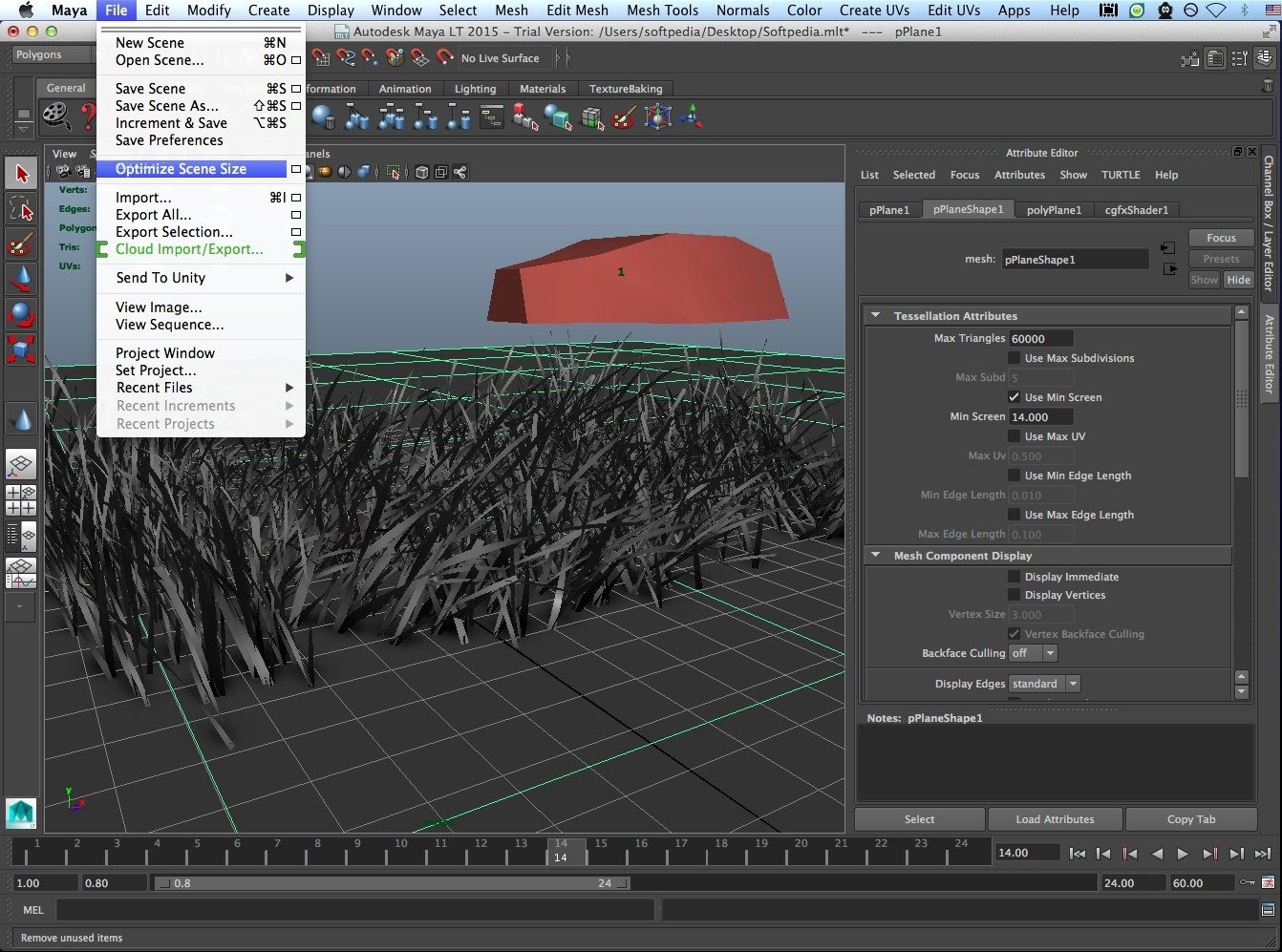This screenshot has height=952, width=1282.
Task: Expand the Recent Files submenu
Action: click(x=201, y=388)
